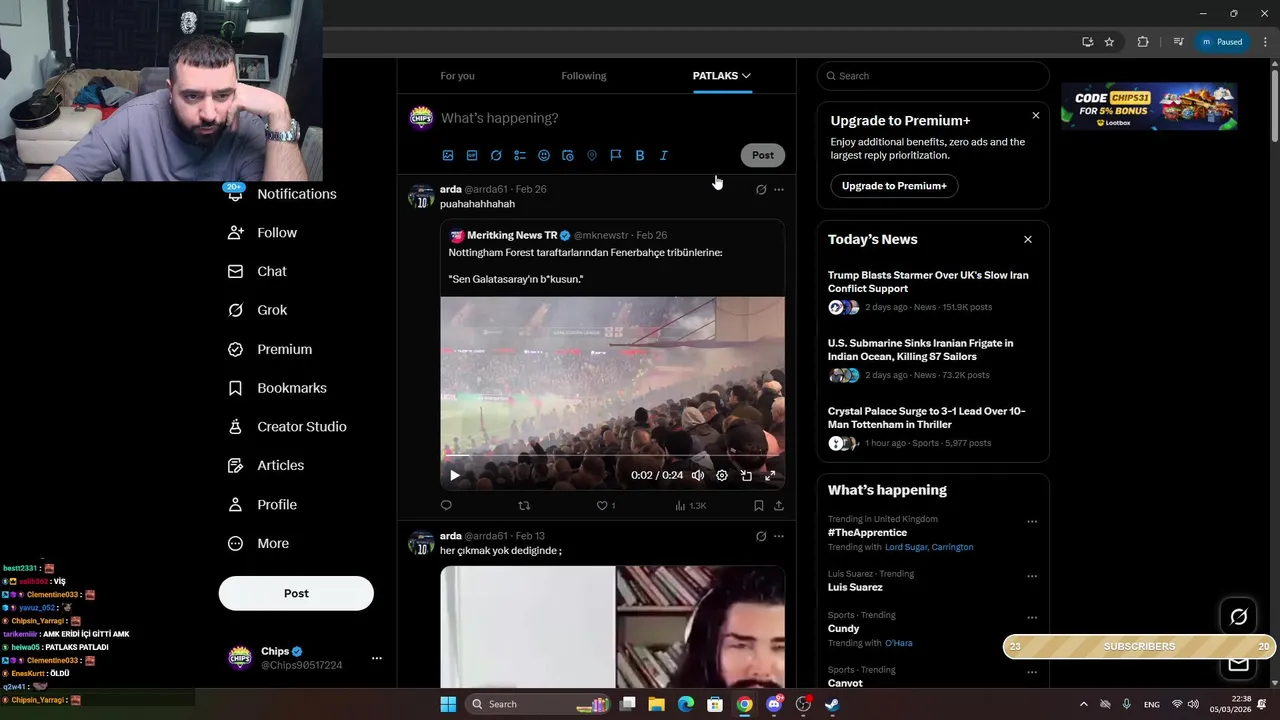Open the Grok enhance icon in composer
The height and width of the screenshot is (720, 1280).
(x=496, y=155)
